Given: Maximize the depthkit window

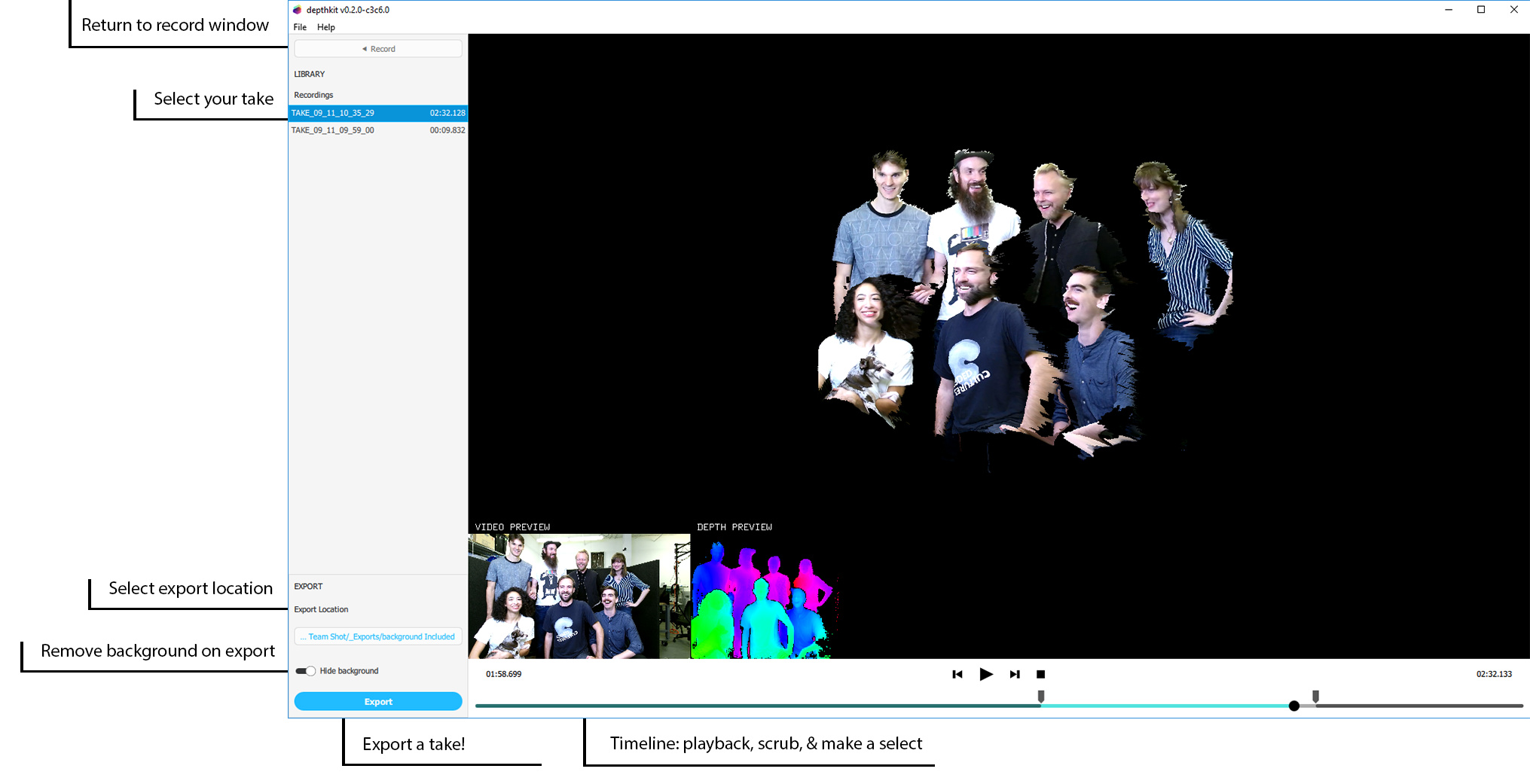Looking at the screenshot, I should coord(1481,10).
